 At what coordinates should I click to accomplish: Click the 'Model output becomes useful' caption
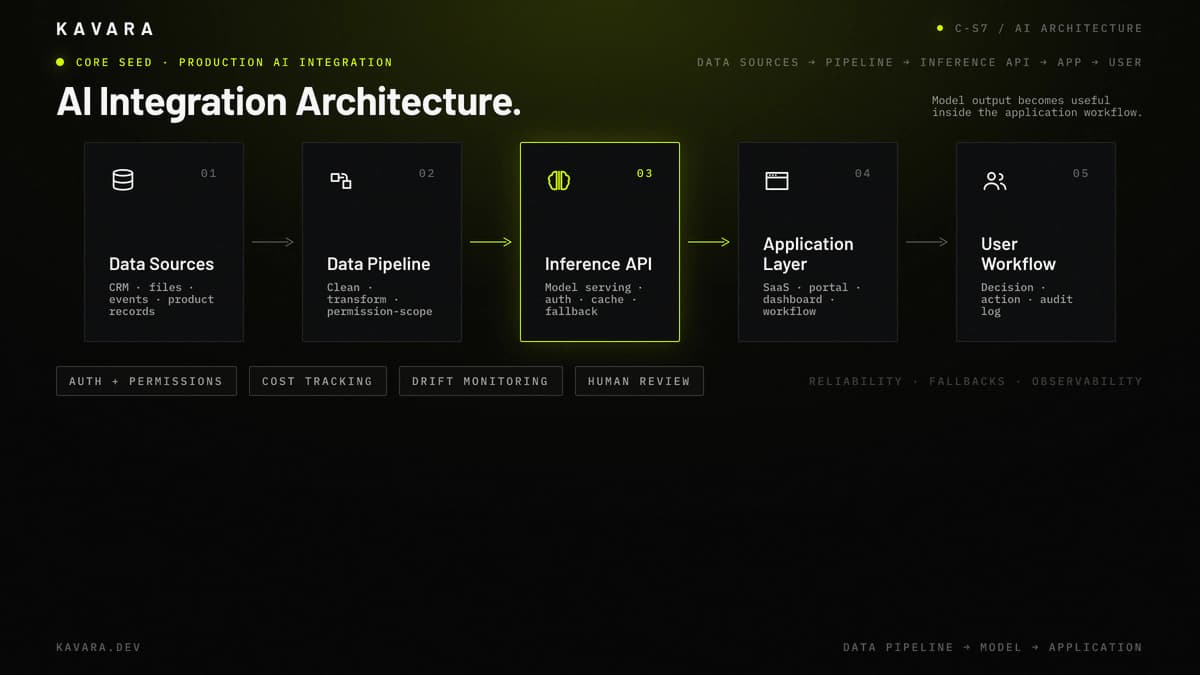(x=1036, y=106)
